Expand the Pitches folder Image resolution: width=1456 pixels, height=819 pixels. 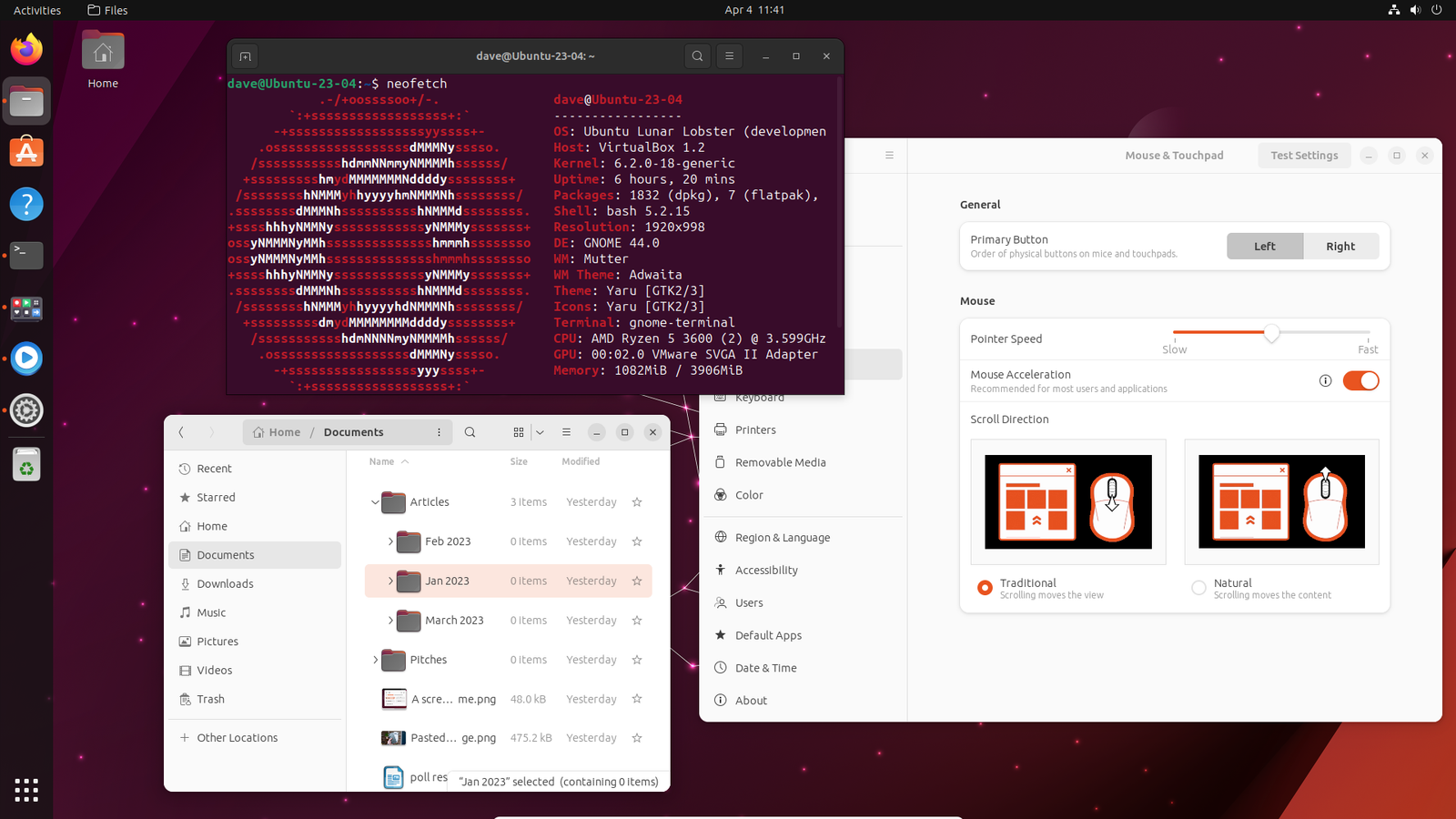(375, 660)
